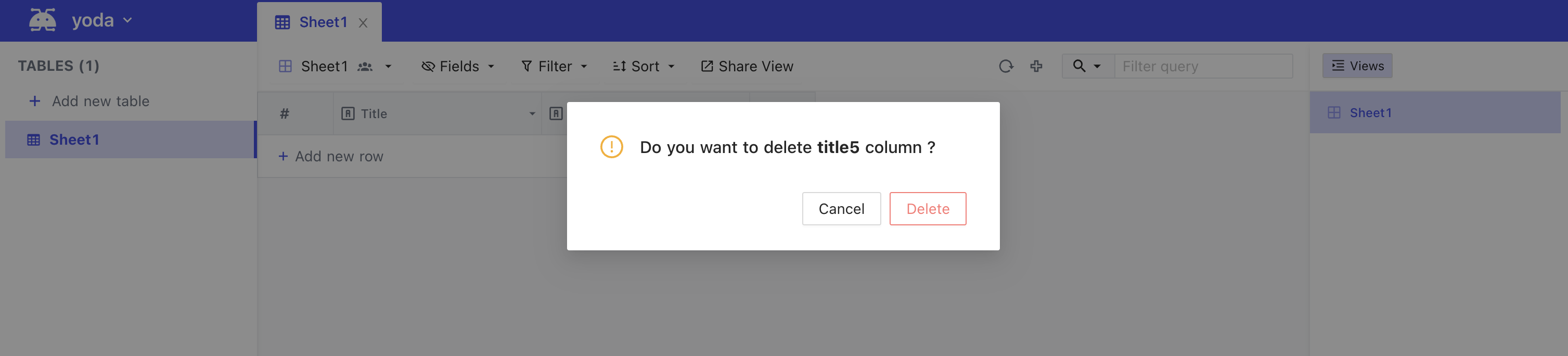Click the Filter query input field

coord(1203,66)
